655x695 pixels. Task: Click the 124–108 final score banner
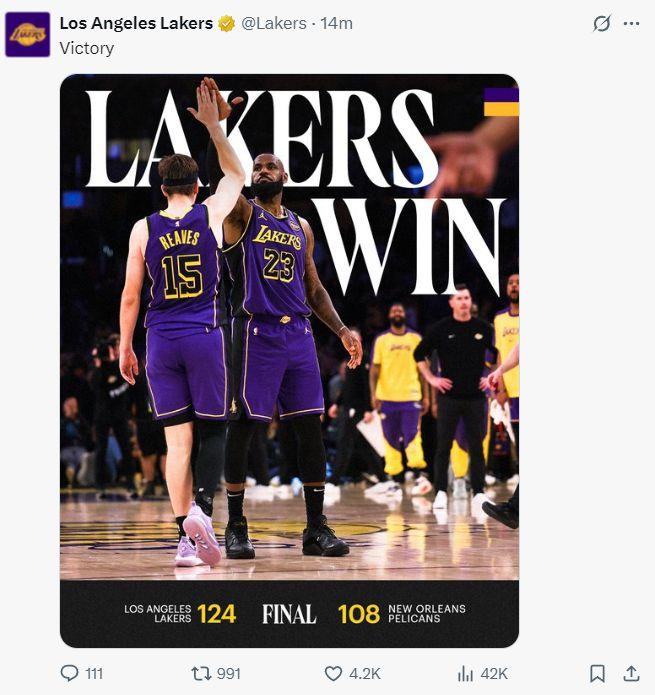coord(289,614)
